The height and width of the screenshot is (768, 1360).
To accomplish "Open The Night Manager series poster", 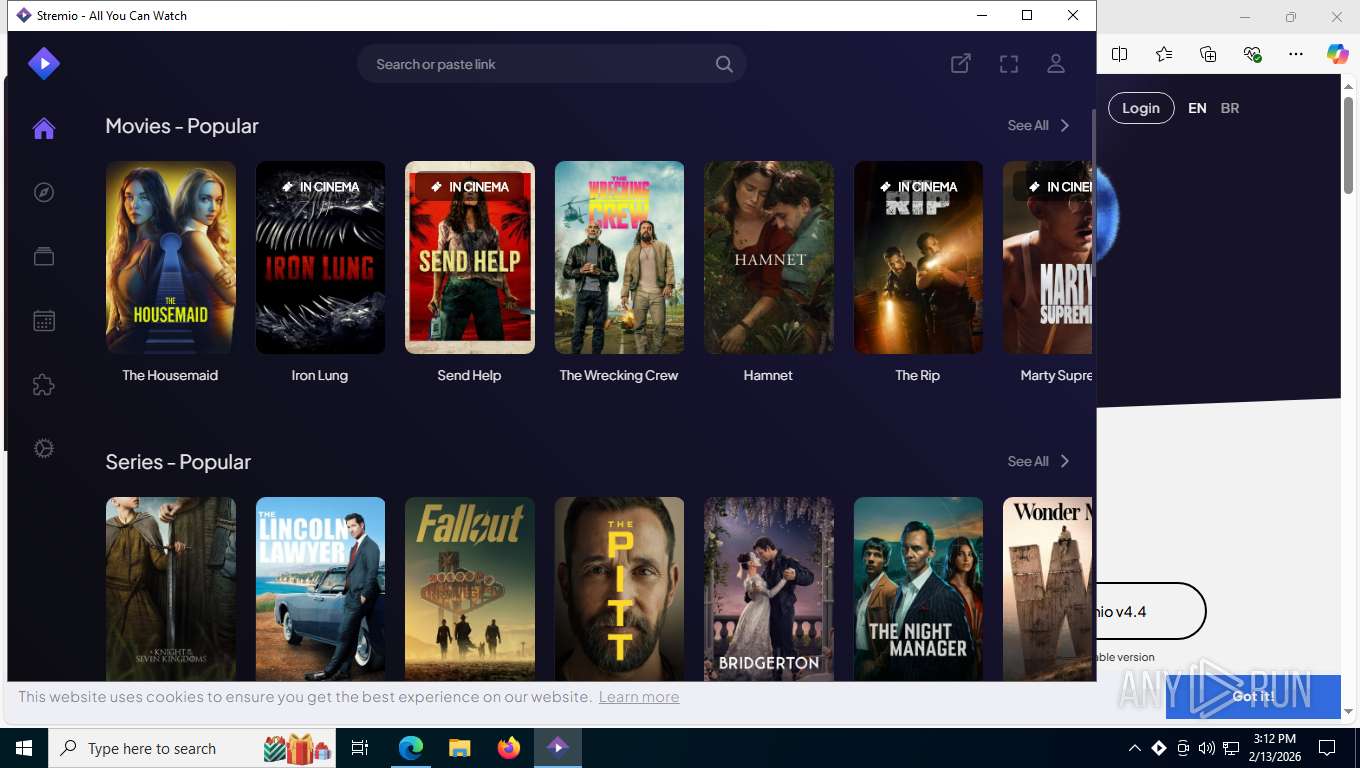I will coord(918,589).
